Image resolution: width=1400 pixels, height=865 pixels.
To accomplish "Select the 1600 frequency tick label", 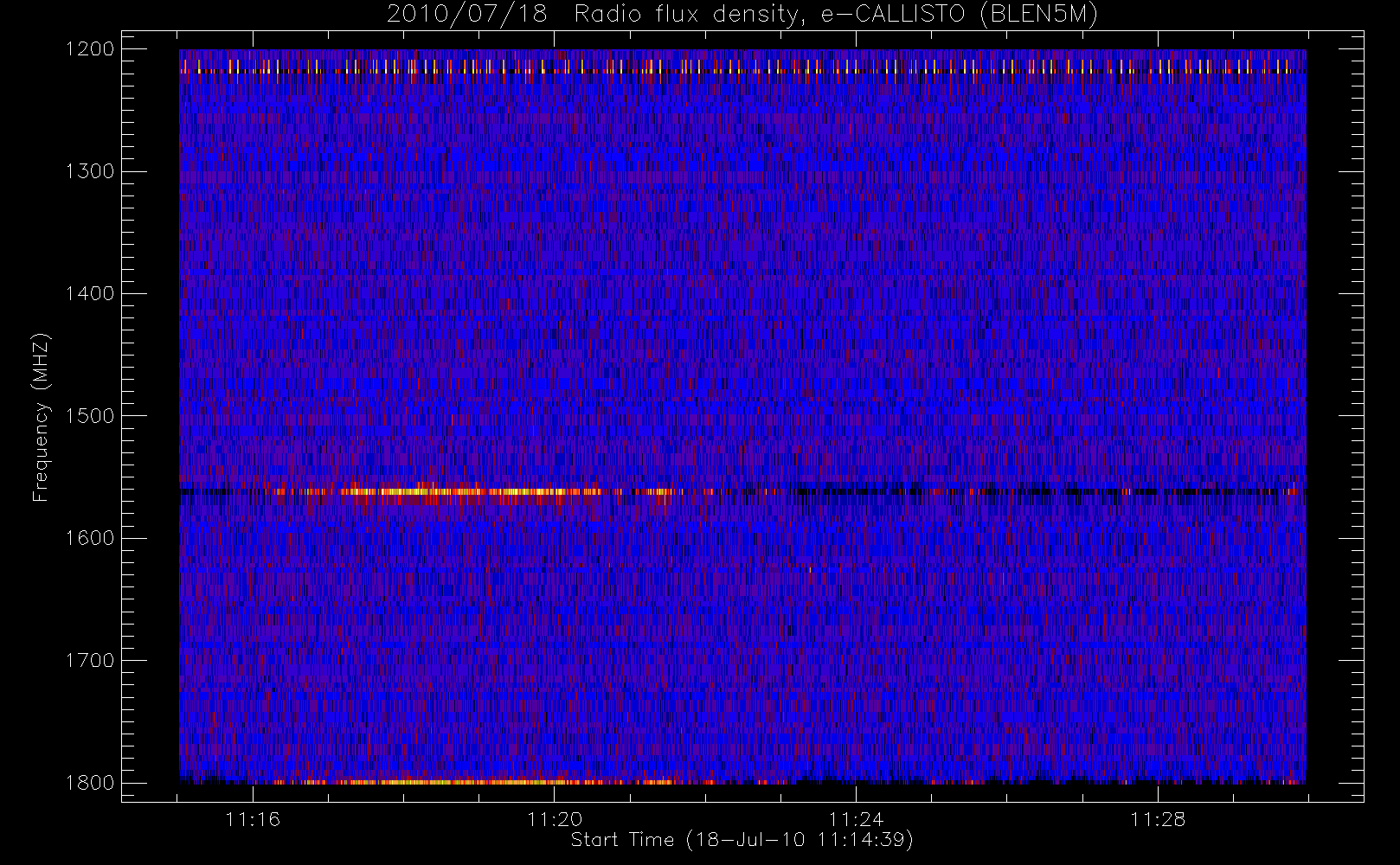I will click(x=90, y=538).
